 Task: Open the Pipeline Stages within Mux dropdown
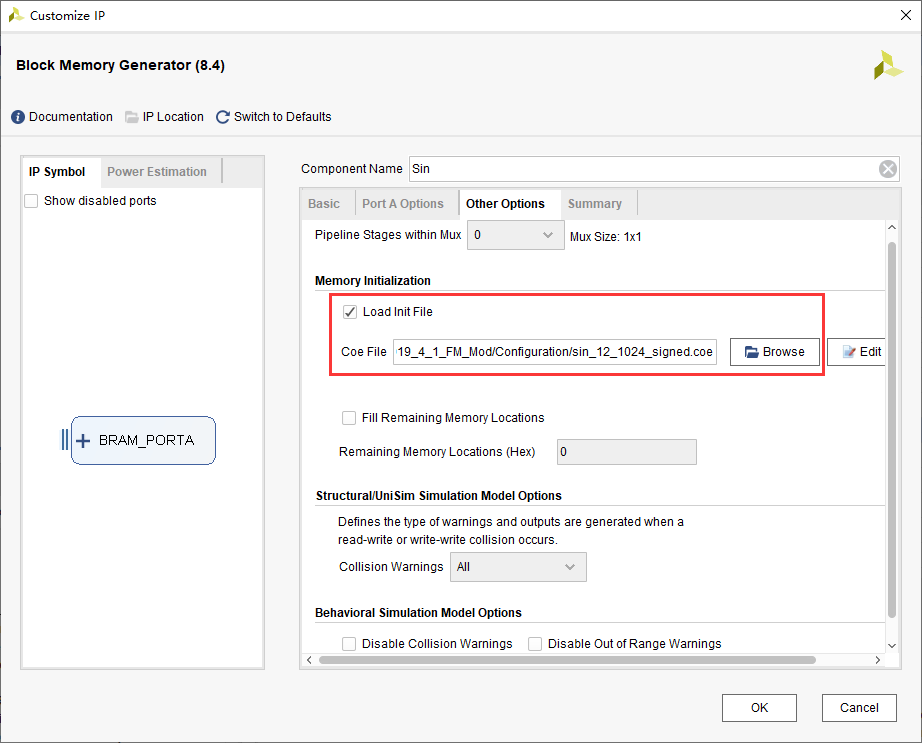(515, 235)
